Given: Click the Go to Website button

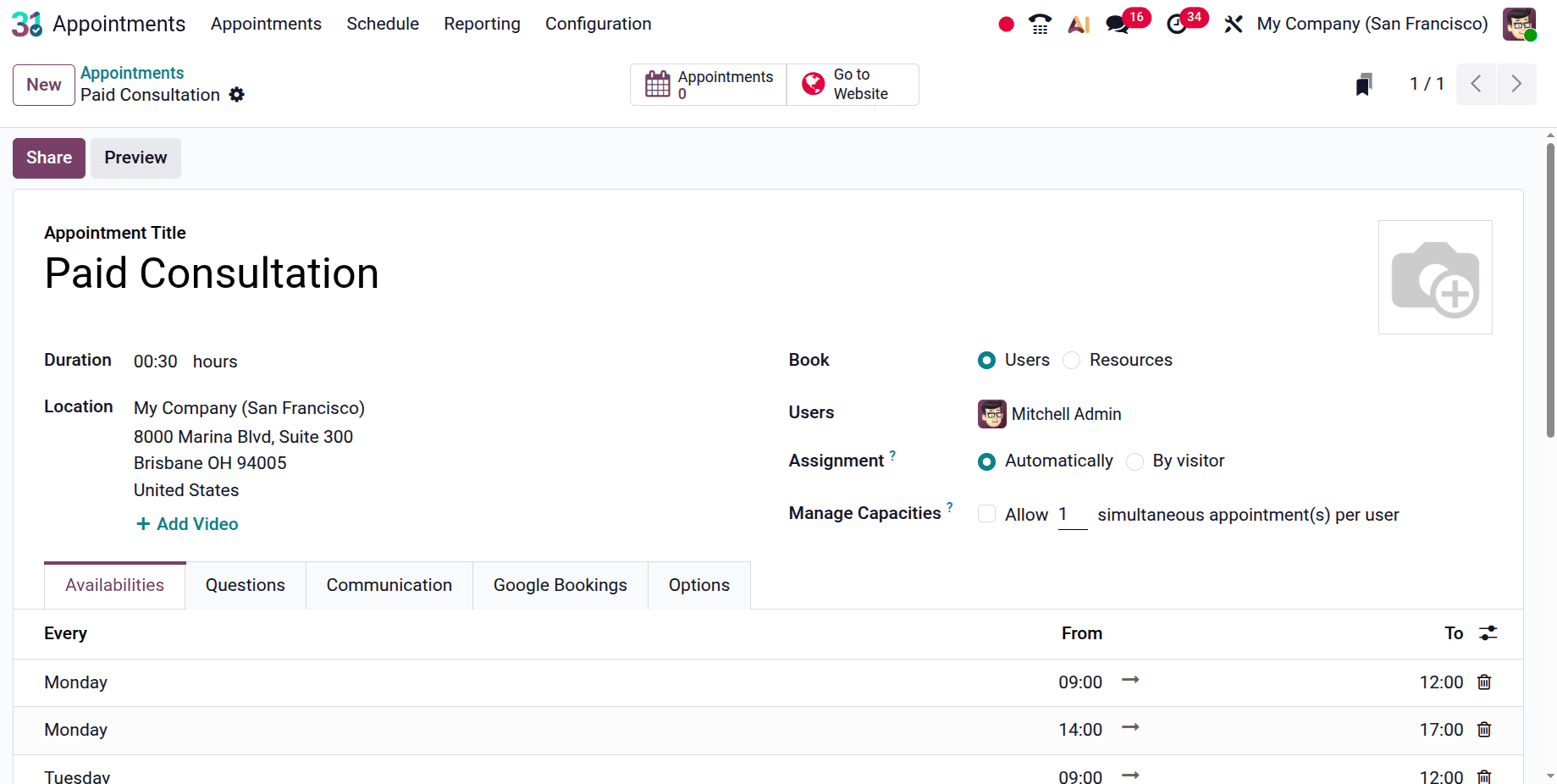Looking at the screenshot, I should pos(853,85).
